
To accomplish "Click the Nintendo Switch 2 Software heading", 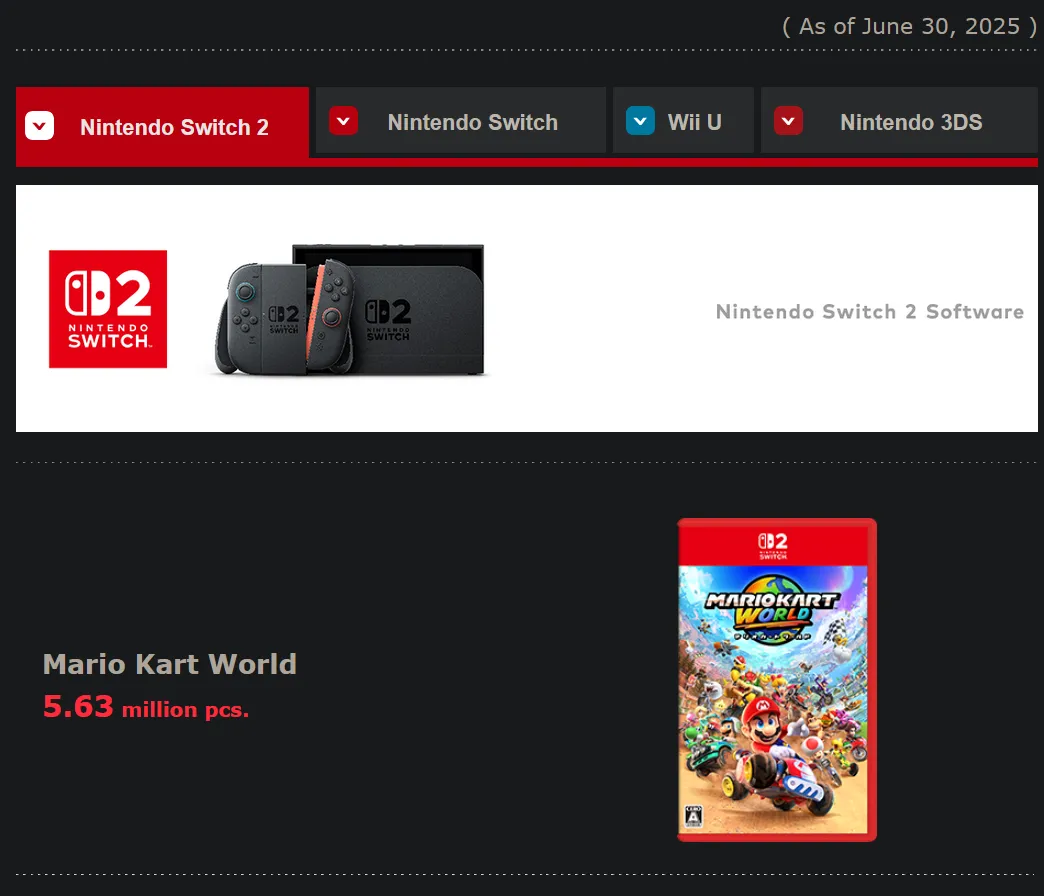I will (x=870, y=312).
